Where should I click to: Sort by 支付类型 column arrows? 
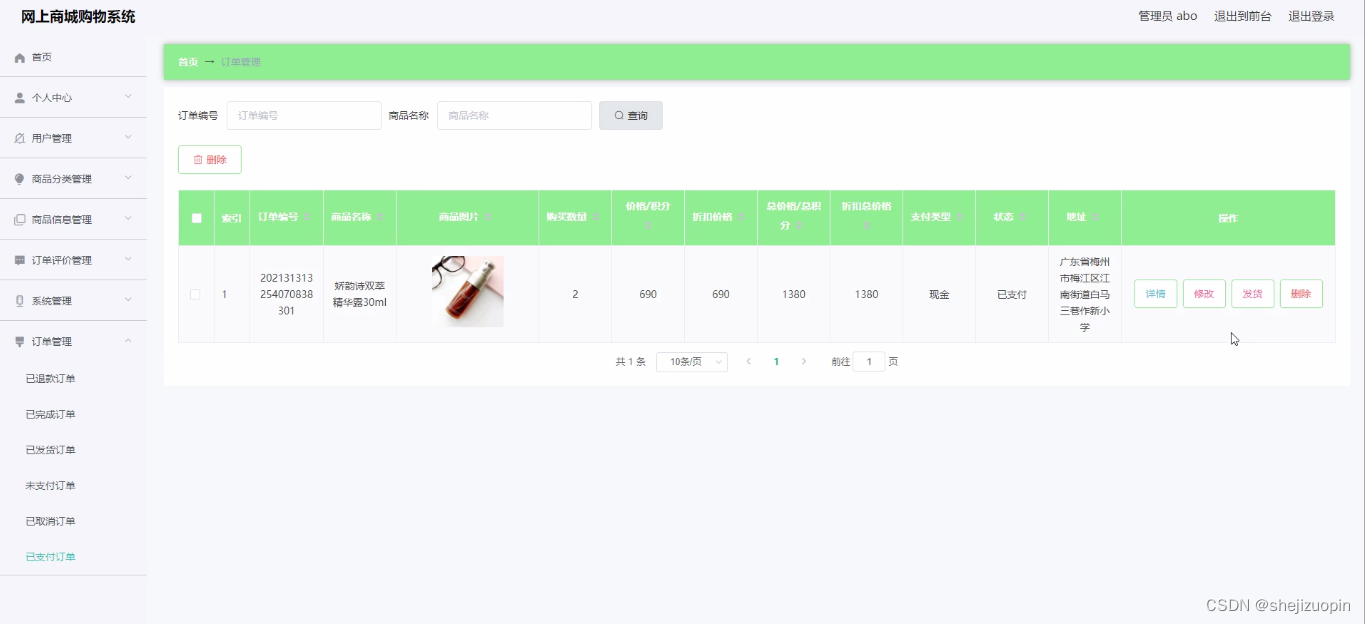pyautogui.click(x=961, y=218)
